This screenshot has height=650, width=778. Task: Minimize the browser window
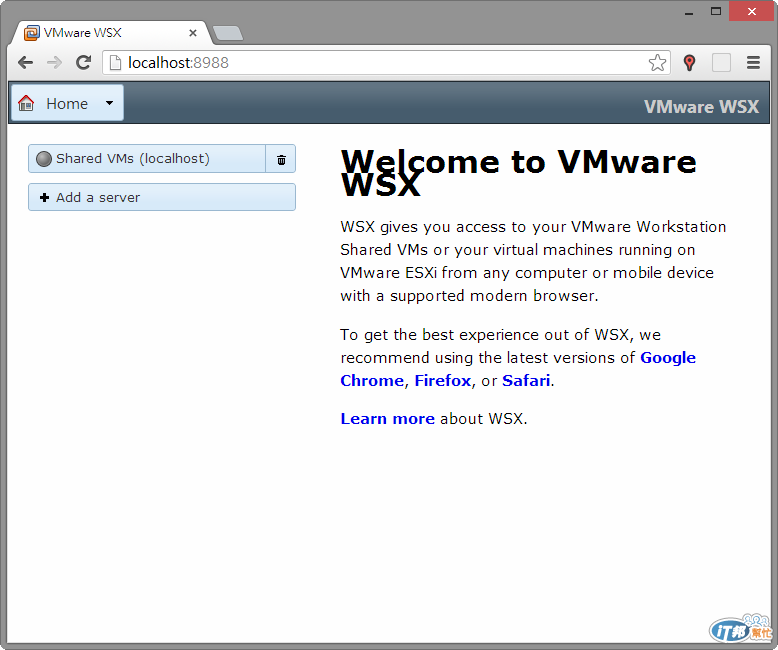click(689, 12)
